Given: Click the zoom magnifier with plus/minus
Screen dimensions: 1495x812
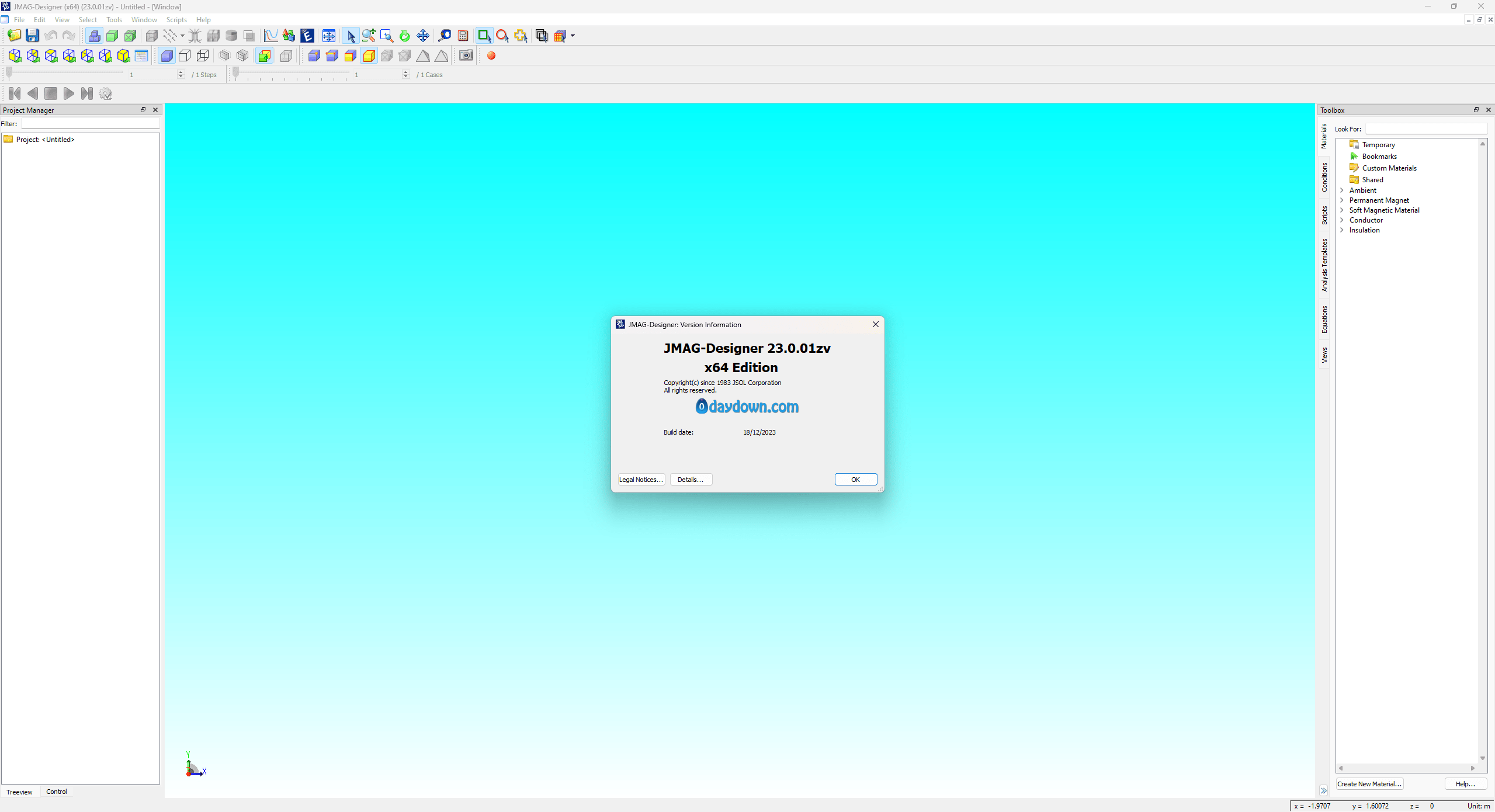Looking at the screenshot, I should [x=369, y=36].
